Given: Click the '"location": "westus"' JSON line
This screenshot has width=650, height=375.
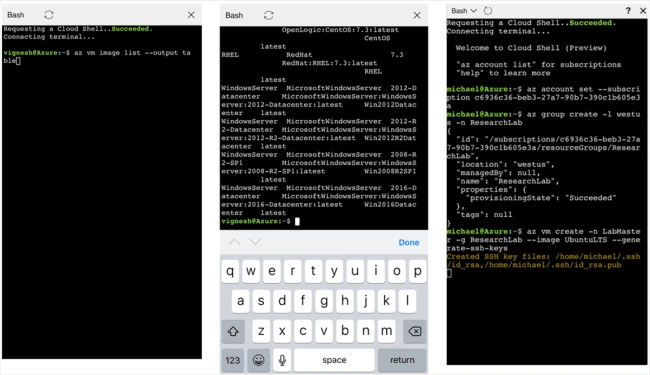Looking at the screenshot, I should (x=505, y=165).
